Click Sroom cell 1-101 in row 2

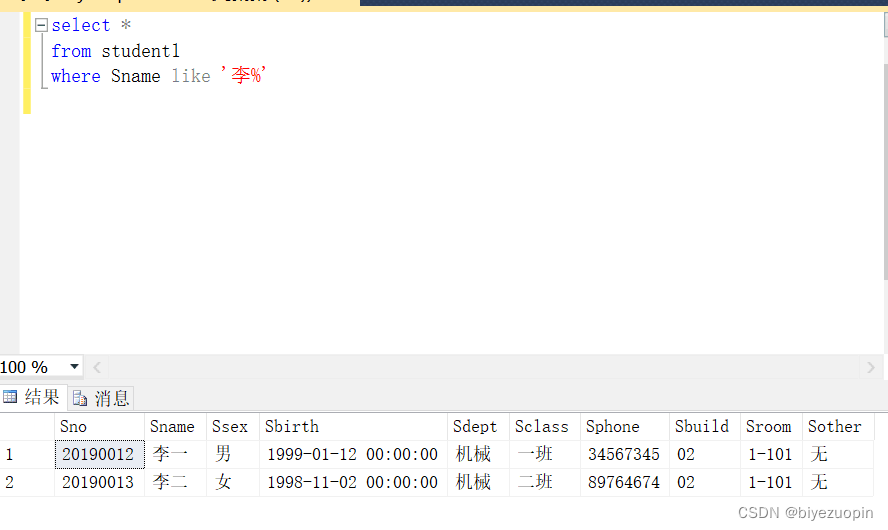coord(771,482)
